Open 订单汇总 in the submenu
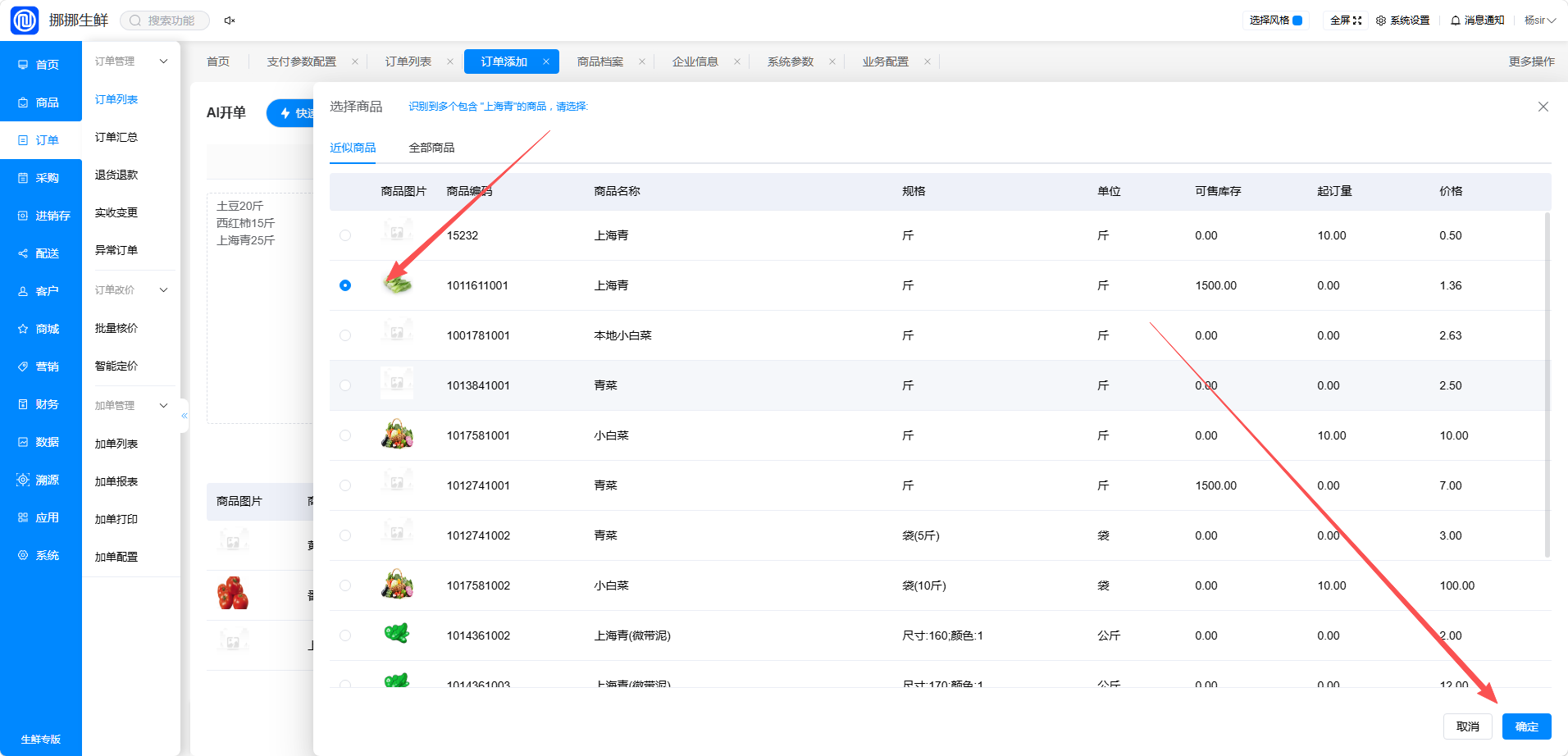1568x756 pixels. click(x=116, y=137)
